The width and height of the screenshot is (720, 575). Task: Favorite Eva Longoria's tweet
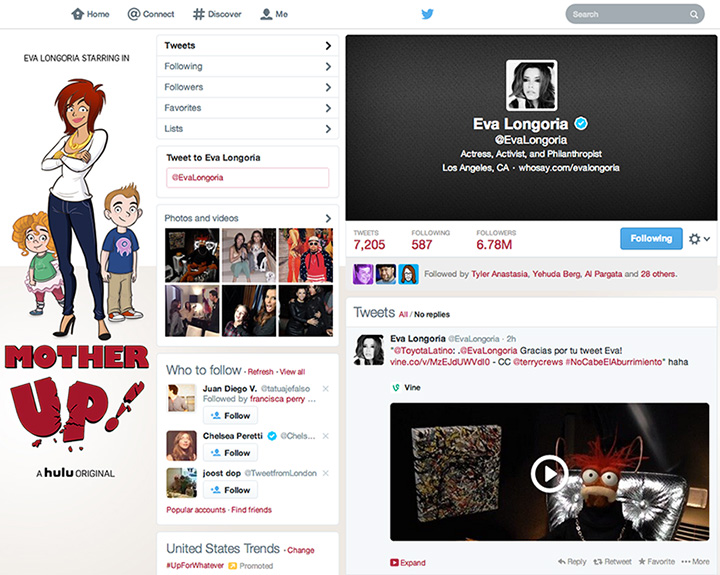pyautogui.click(x=657, y=562)
